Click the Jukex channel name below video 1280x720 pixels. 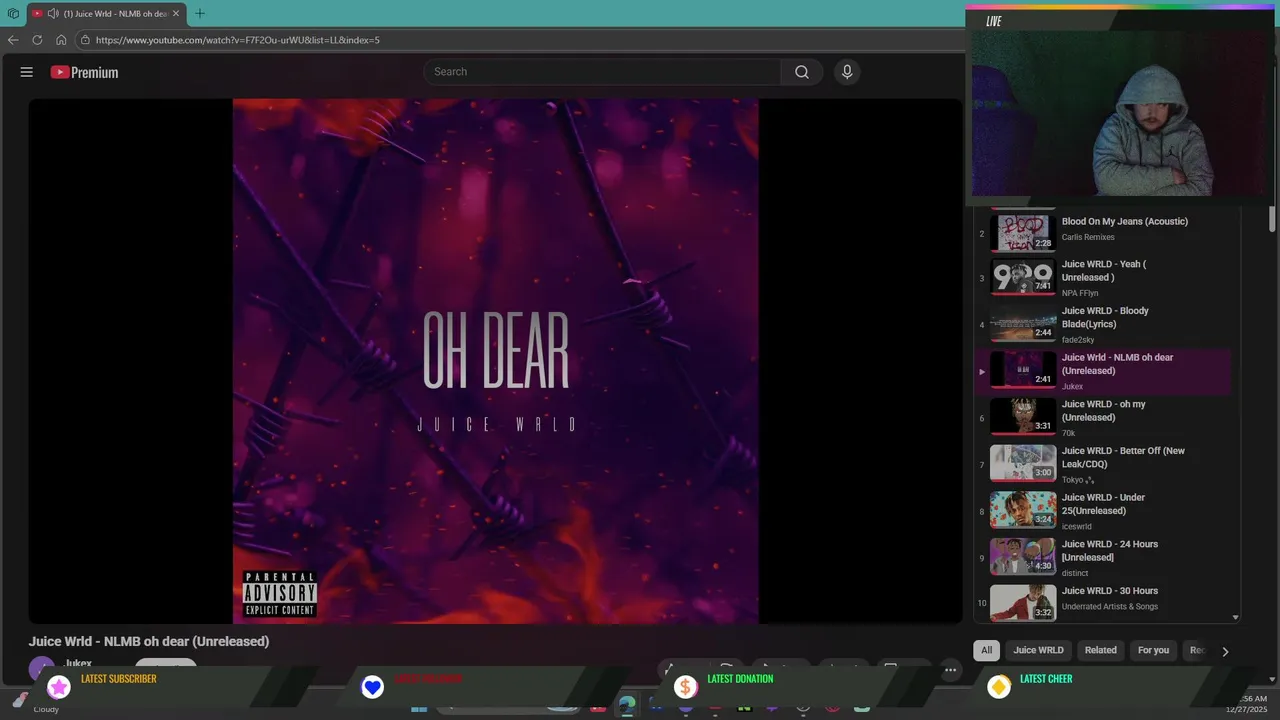click(x=78, y=664)
